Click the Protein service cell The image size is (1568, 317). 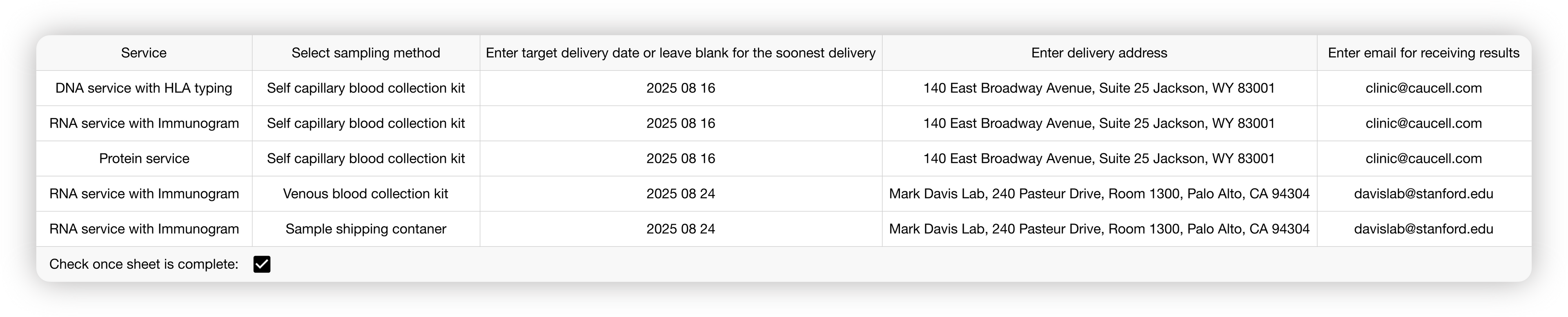144,159
